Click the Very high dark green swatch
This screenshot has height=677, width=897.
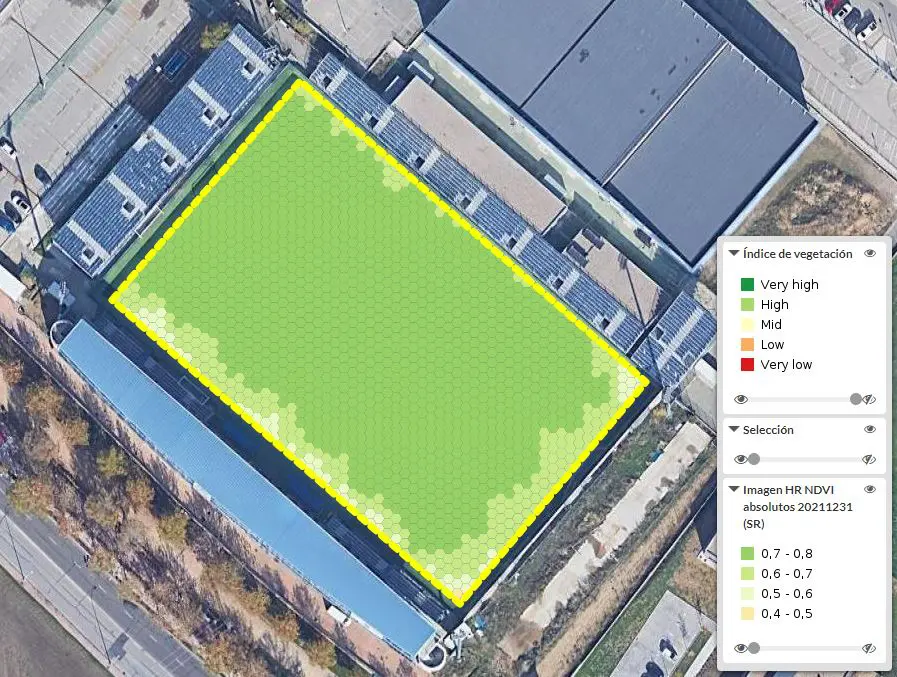[x=747, y=284]
